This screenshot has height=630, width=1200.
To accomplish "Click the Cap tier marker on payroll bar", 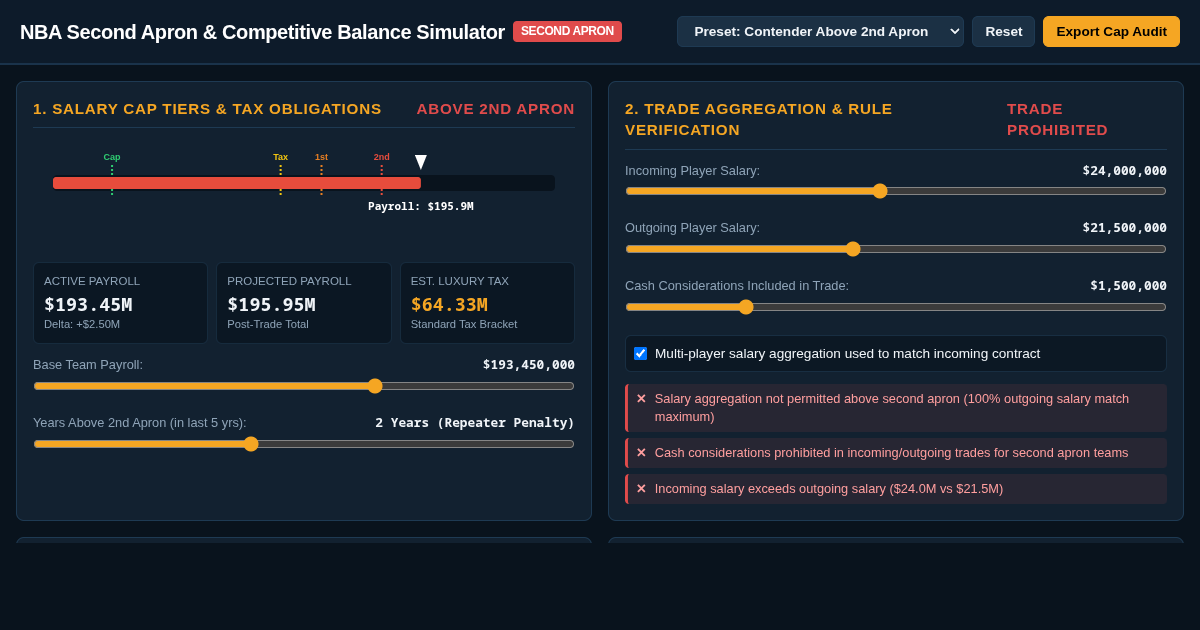I will pyautogui.click(x=112, y=173).
